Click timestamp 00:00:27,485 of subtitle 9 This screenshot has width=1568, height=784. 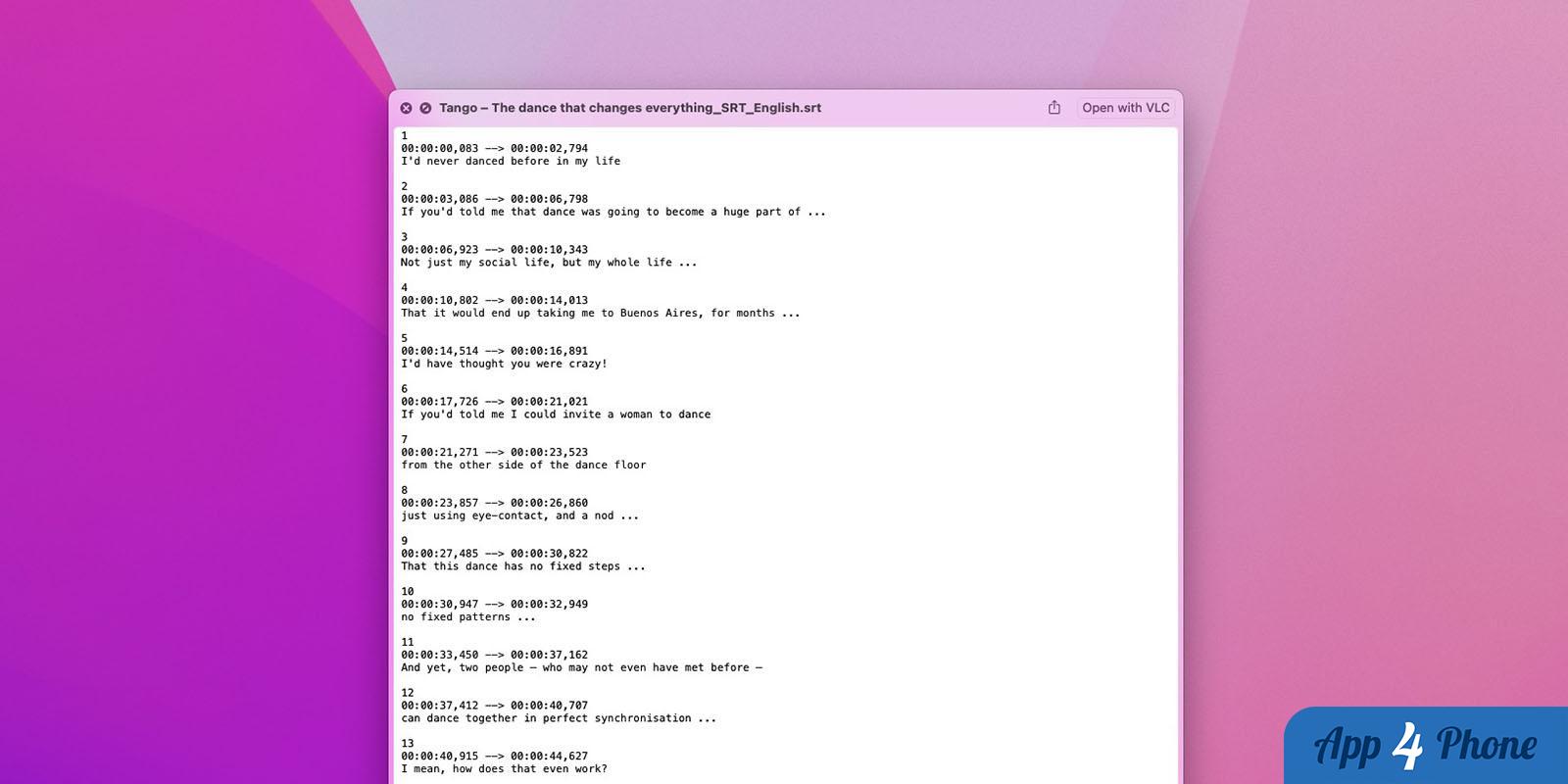point(439,554)
